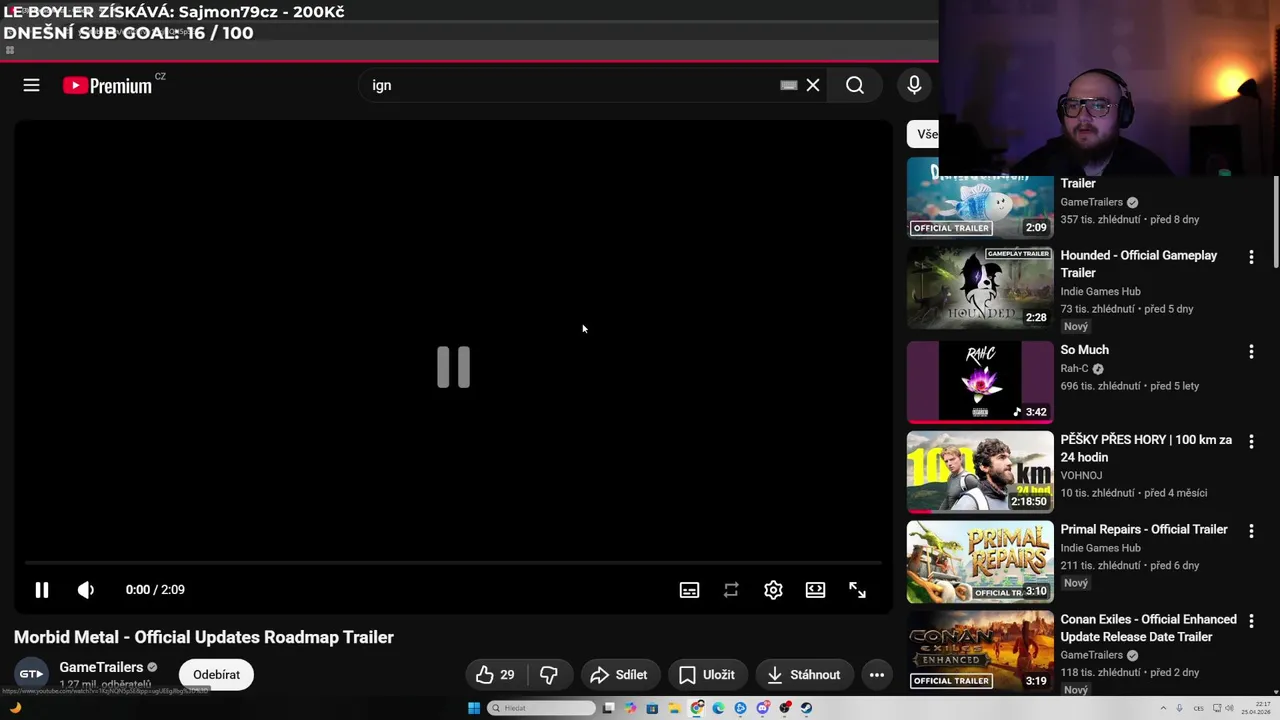Subscribe with the Odebírat button

point(216,674)
